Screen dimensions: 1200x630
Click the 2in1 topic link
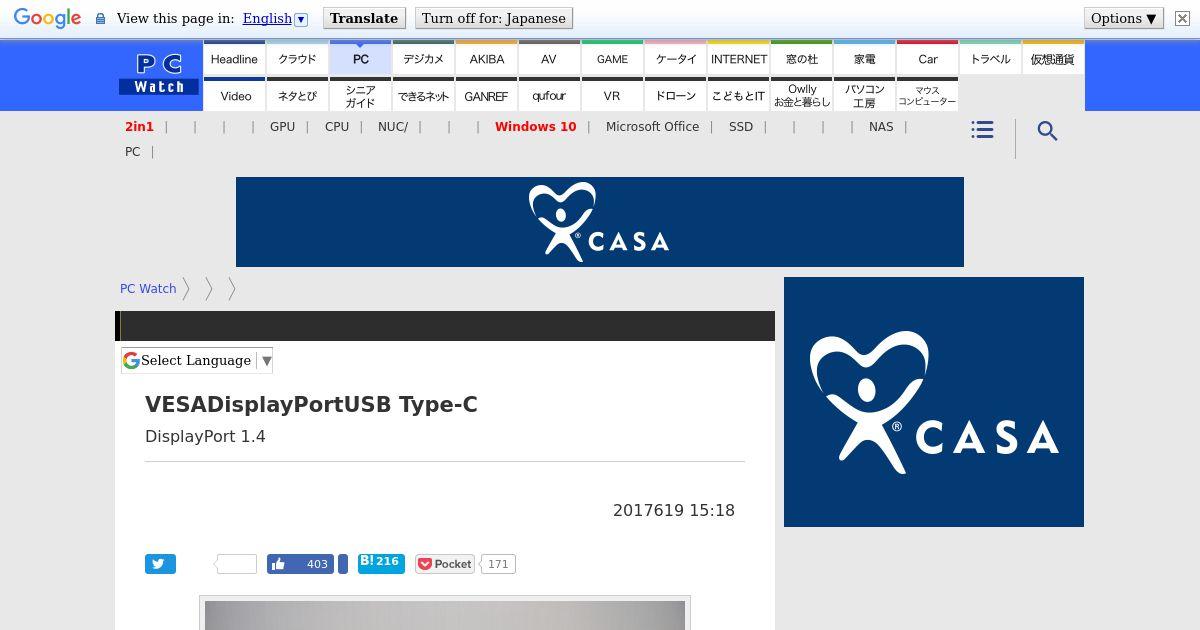(x=139, y=126)
